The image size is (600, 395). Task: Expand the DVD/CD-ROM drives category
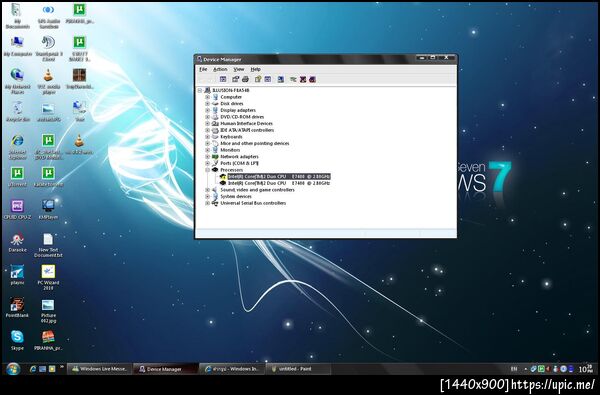(207, 117)
